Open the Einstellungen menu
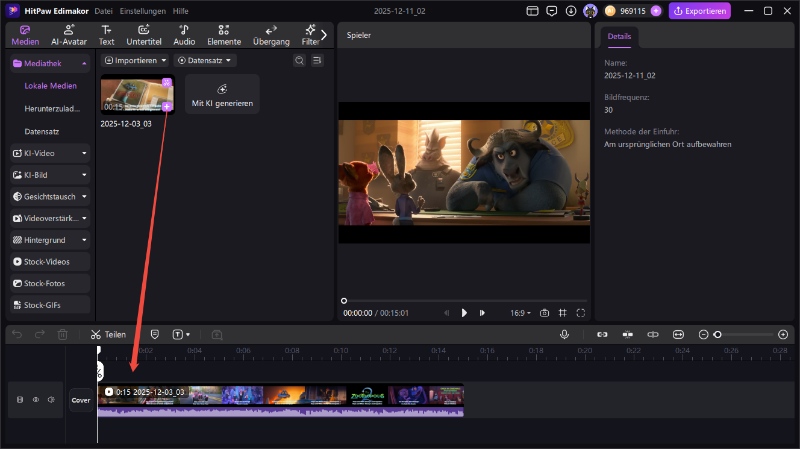800x449 pixels. pyautogui.click(x=143, y=11)
